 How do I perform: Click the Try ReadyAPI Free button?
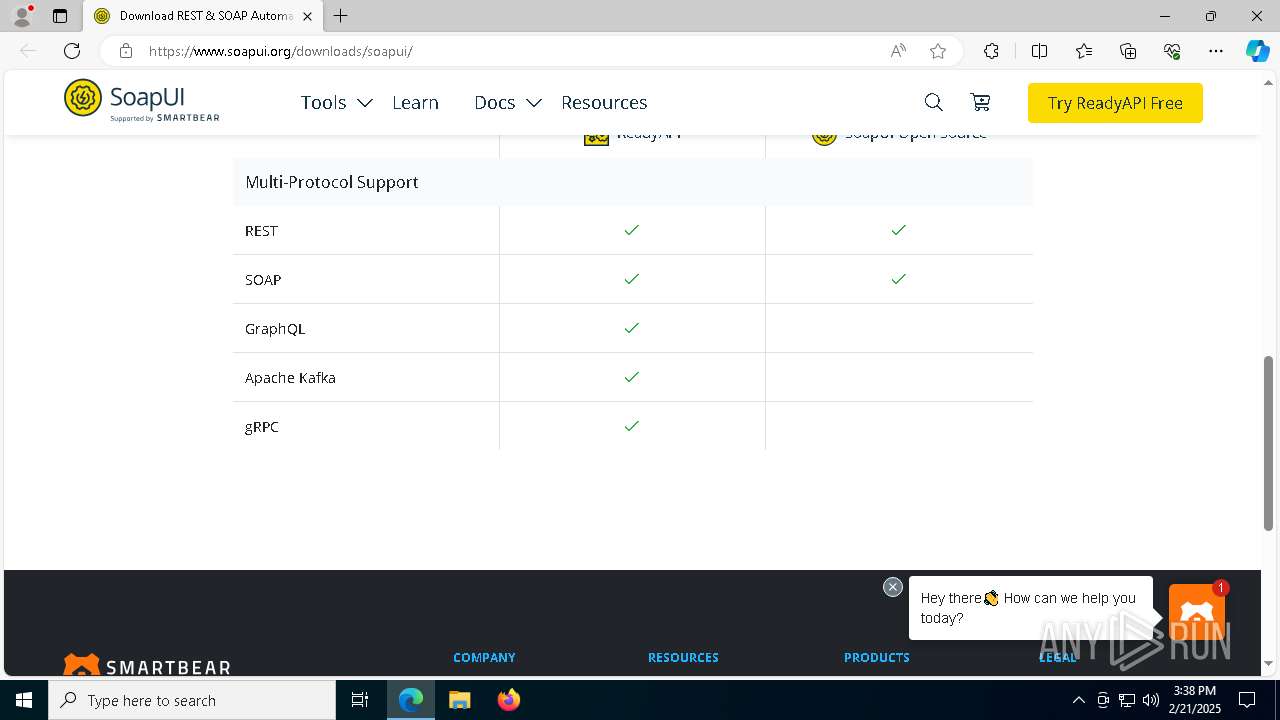click(x=1115, y=103)
